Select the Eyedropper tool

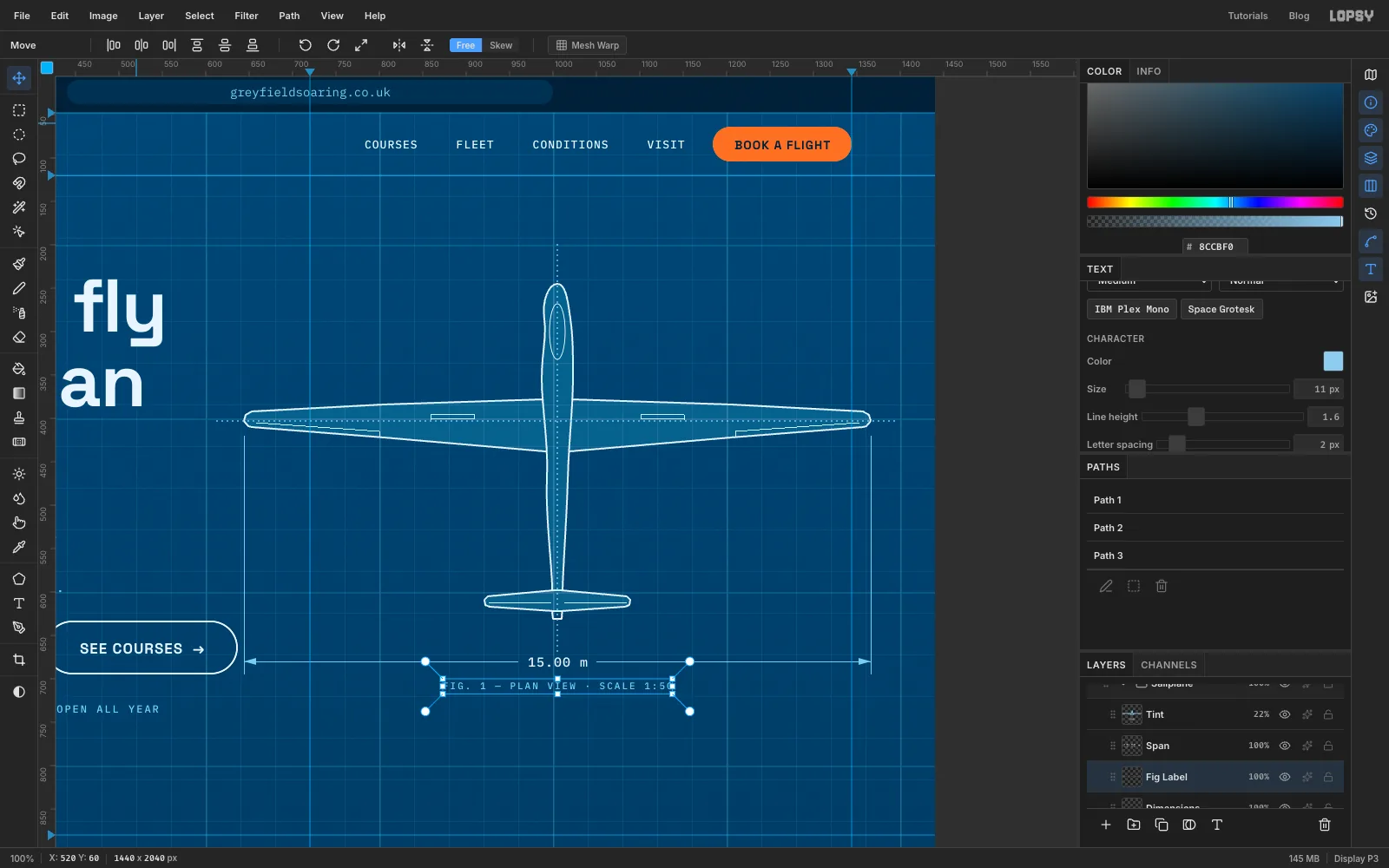[x=19, y=547]
